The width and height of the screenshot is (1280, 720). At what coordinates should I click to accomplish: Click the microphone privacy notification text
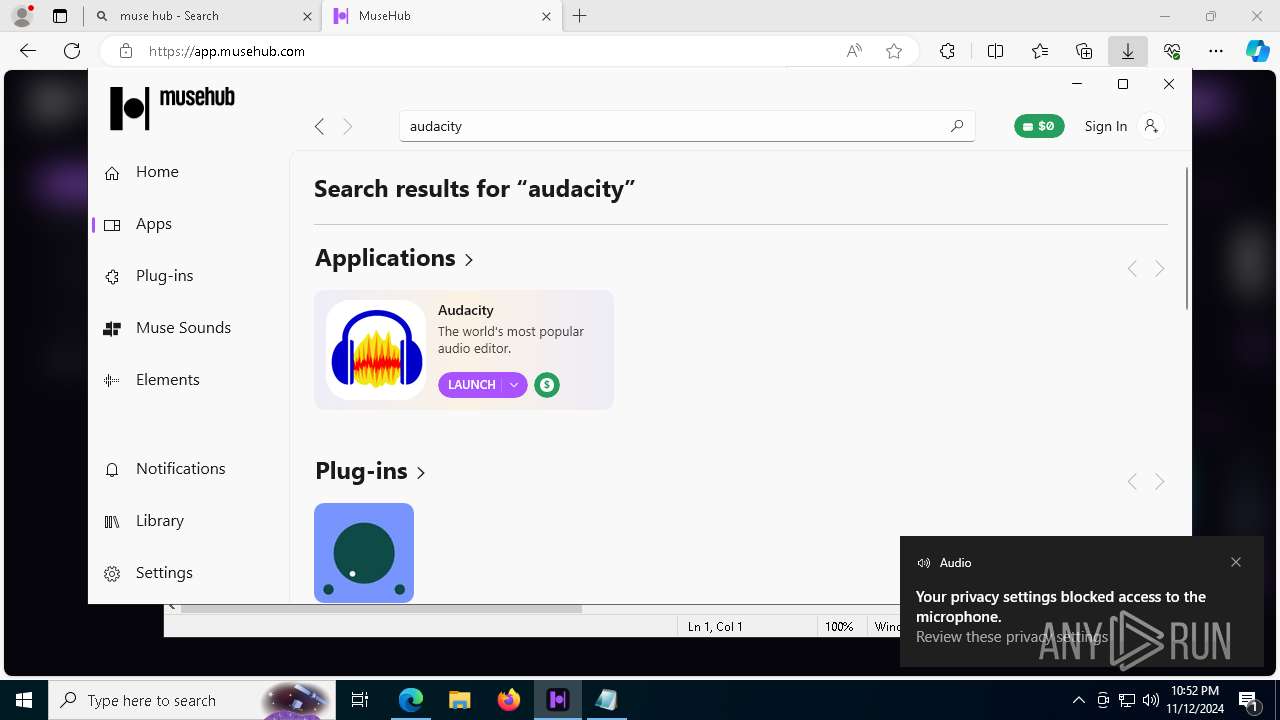tap(1061, 607)
